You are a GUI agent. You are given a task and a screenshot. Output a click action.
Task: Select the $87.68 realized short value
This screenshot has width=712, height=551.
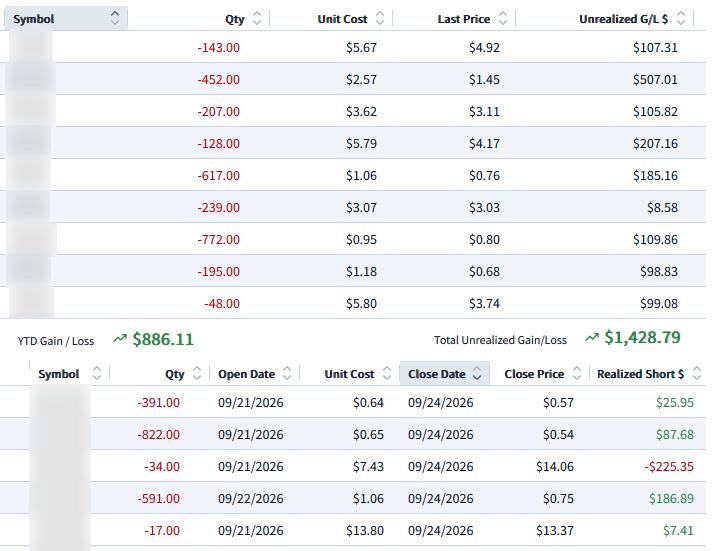(x=675, y=435)
